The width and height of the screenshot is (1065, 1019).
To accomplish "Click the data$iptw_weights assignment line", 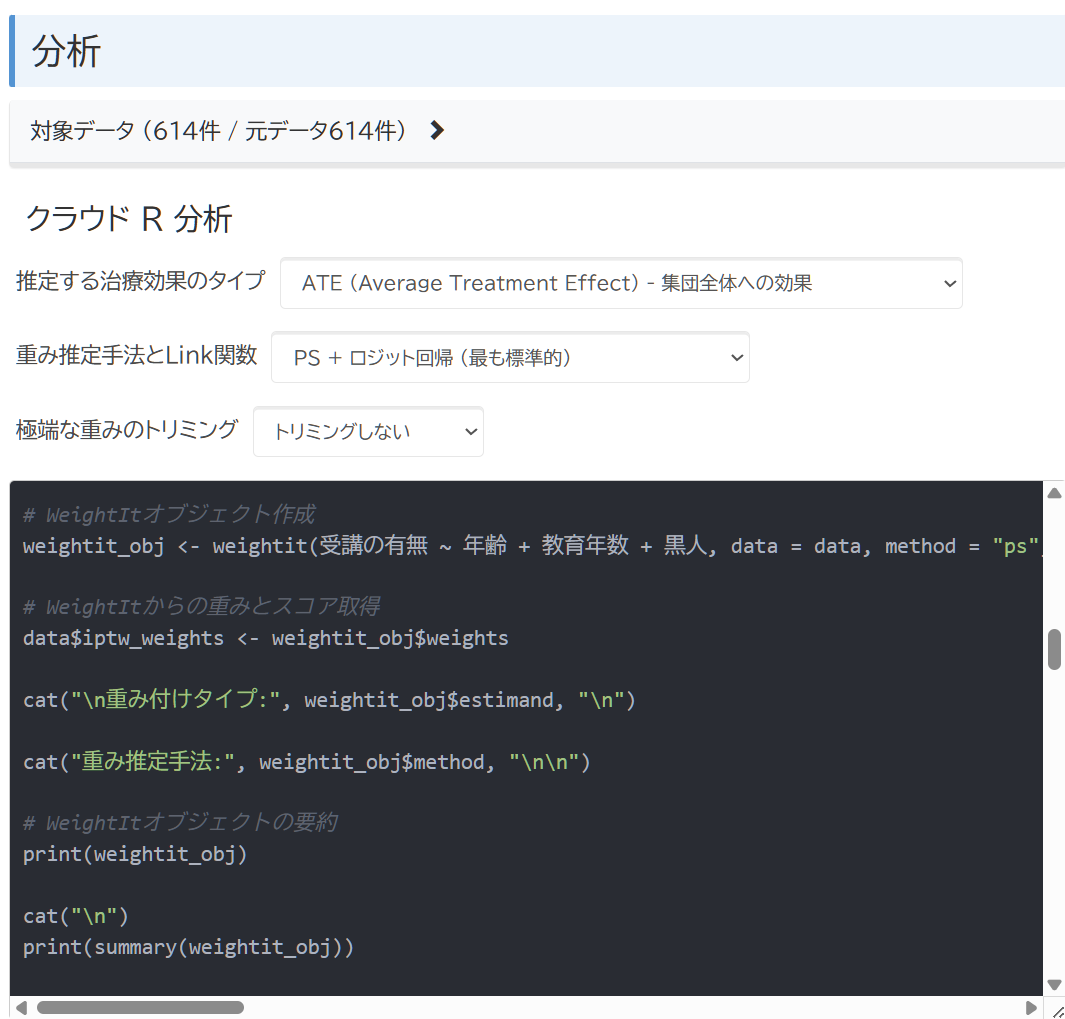I will pyautogui.click(x=265, y=638).
